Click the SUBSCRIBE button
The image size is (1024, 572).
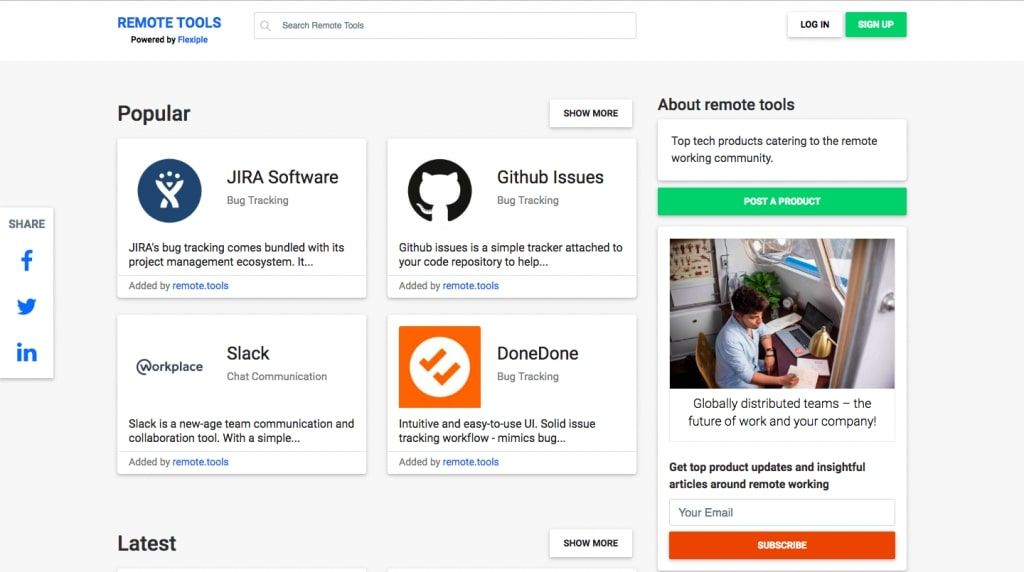(x=782, y=545)
